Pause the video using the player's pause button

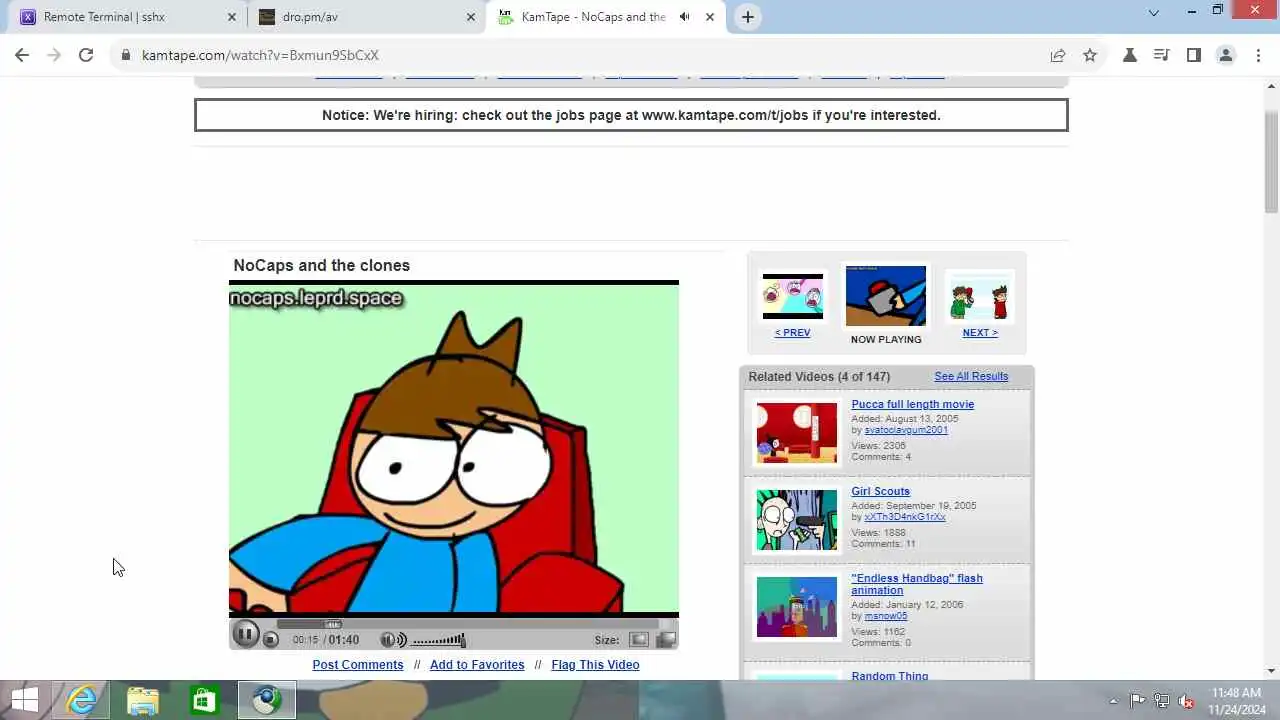pyautogui.click(x=245, y=635)
